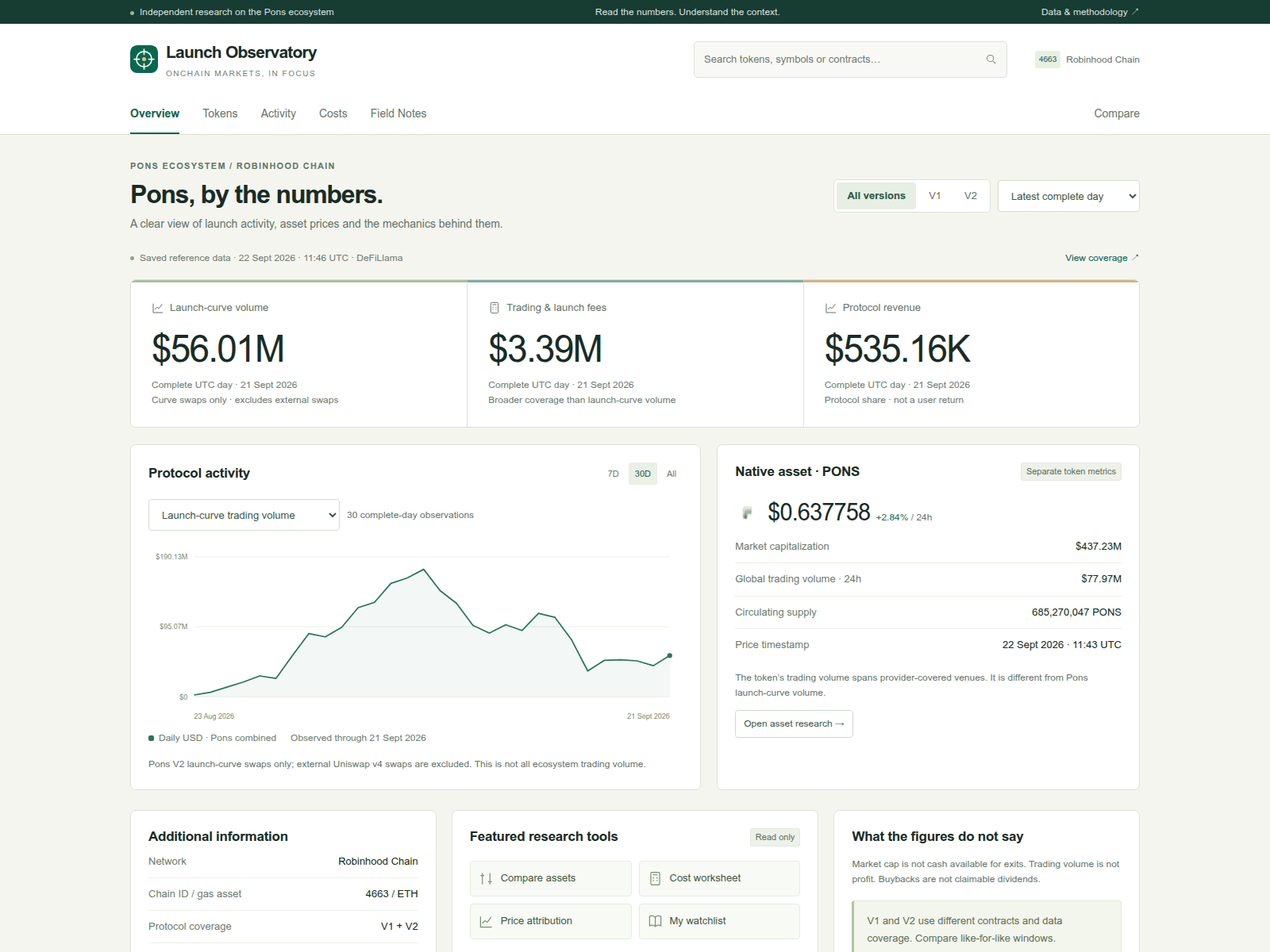The width and height of the screenshot is (1270, 952).
Task: Click the Separate token metrics badge
Action: pos(1071,471)
